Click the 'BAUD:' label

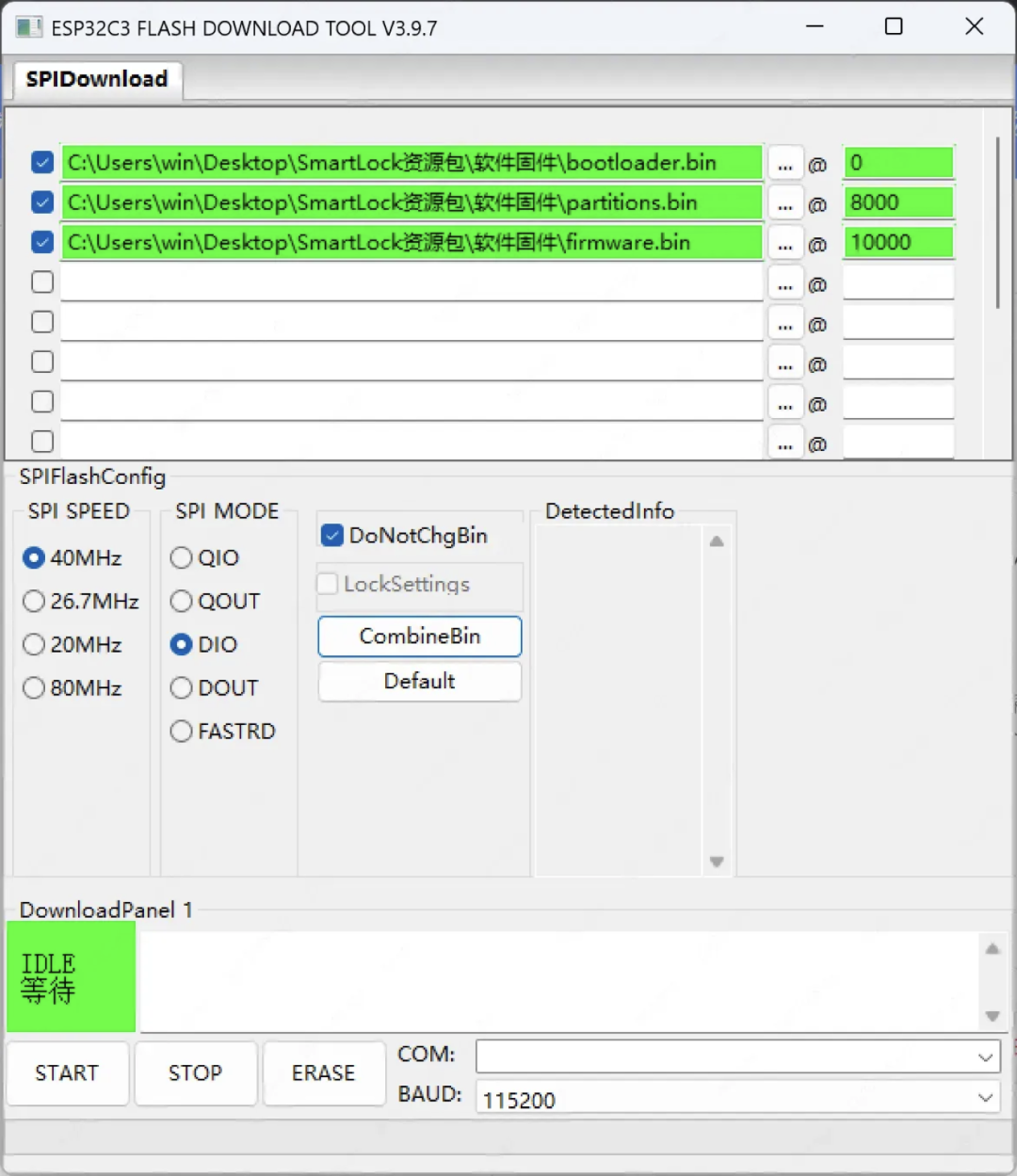(x=429, y=1094)
